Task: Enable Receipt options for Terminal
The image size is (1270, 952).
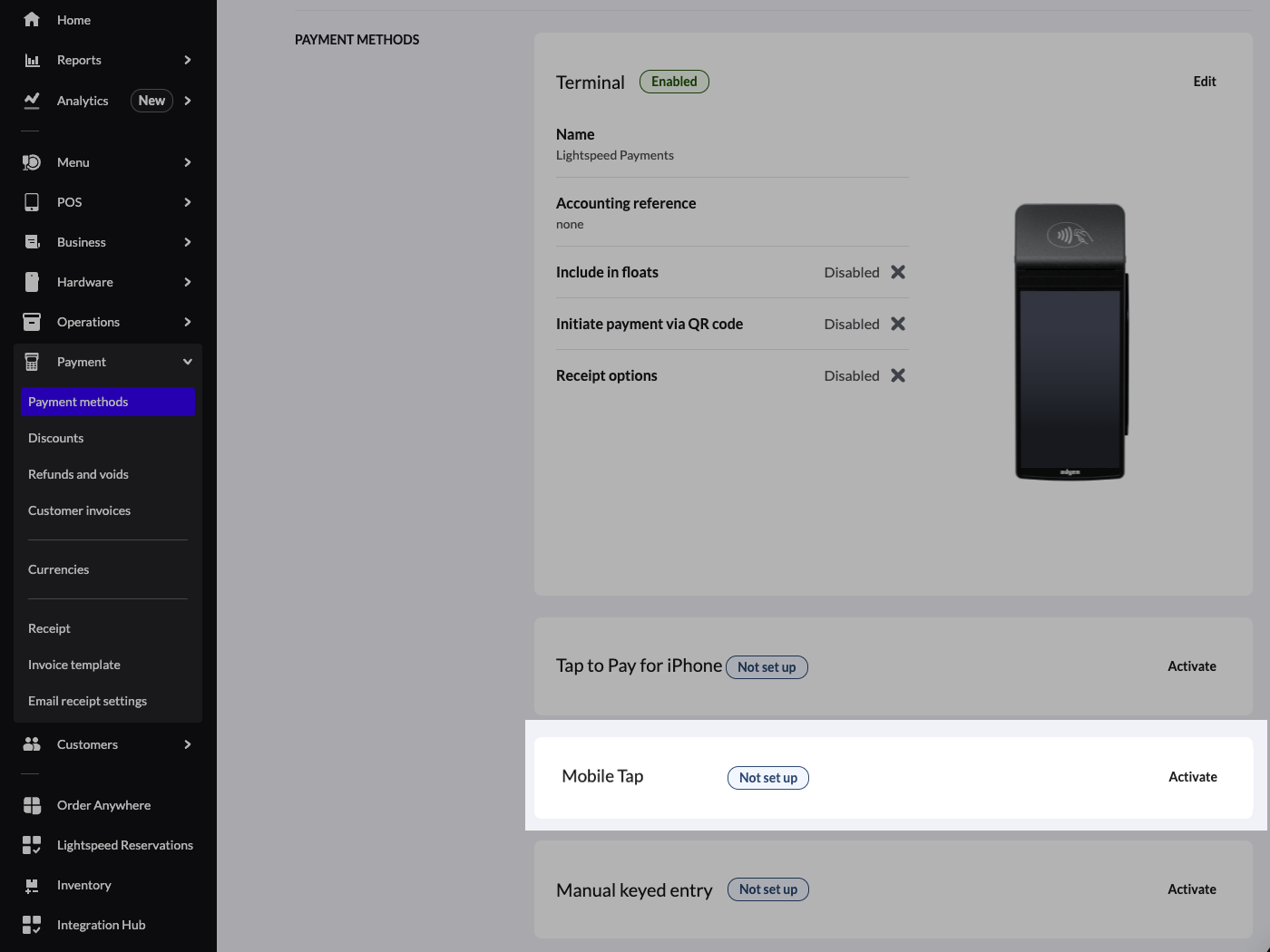Action: [x=897, y=375]
